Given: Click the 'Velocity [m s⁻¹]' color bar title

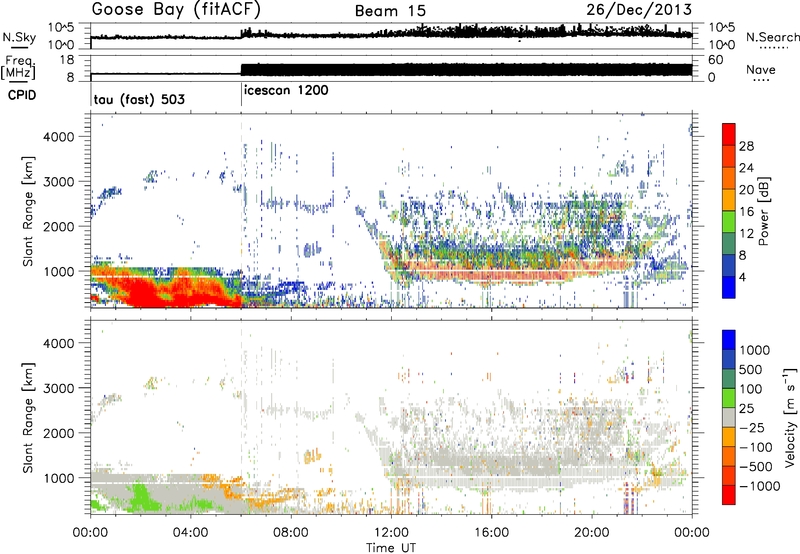Looking at the screenshot, I should [790, 417].
